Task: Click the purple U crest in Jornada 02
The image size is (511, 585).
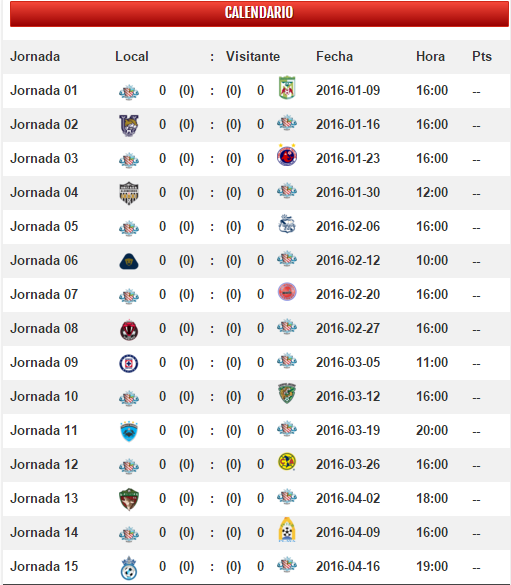Action: [x=129, y=125]
